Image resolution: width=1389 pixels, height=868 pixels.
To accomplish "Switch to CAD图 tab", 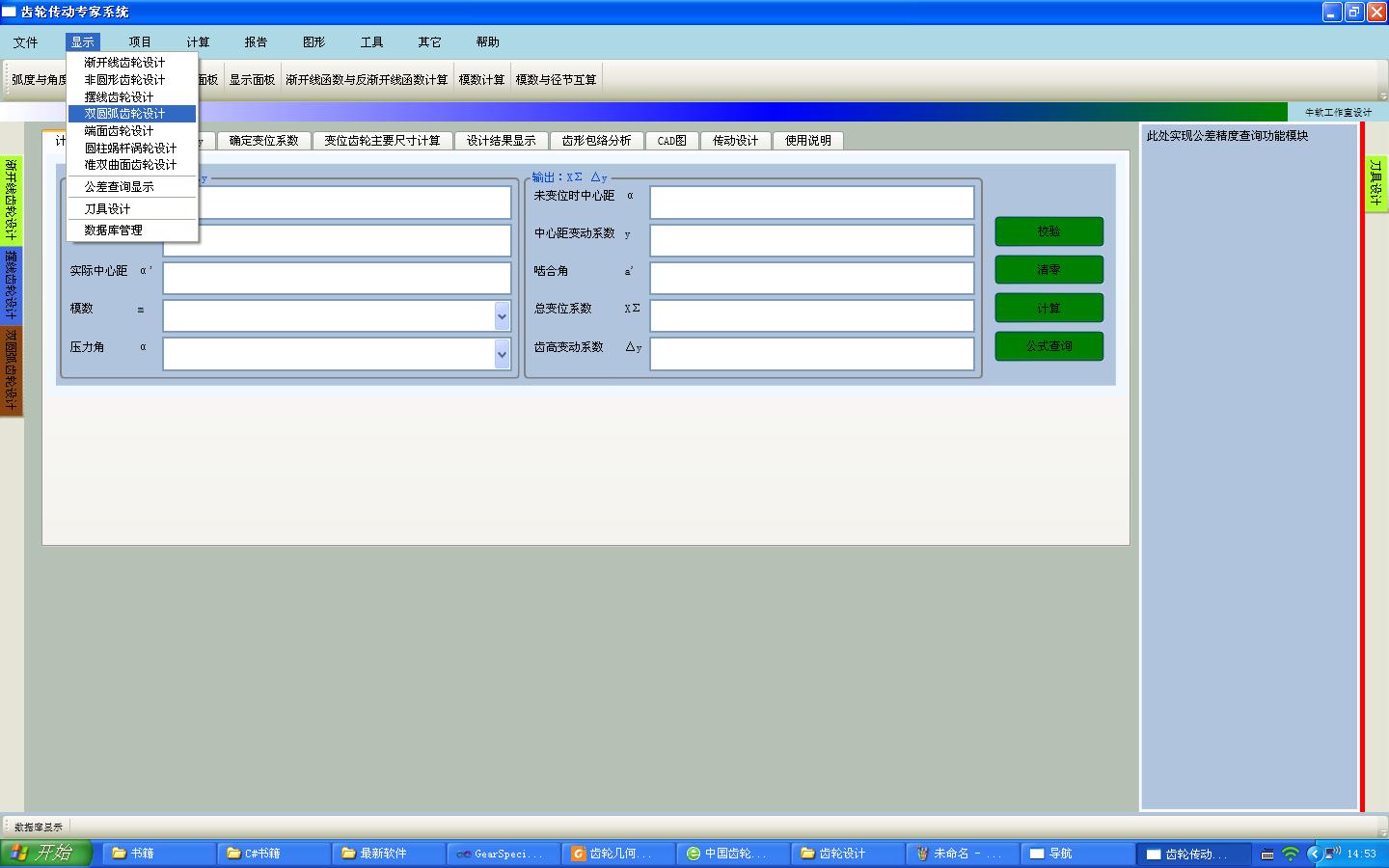I will 671,141.
